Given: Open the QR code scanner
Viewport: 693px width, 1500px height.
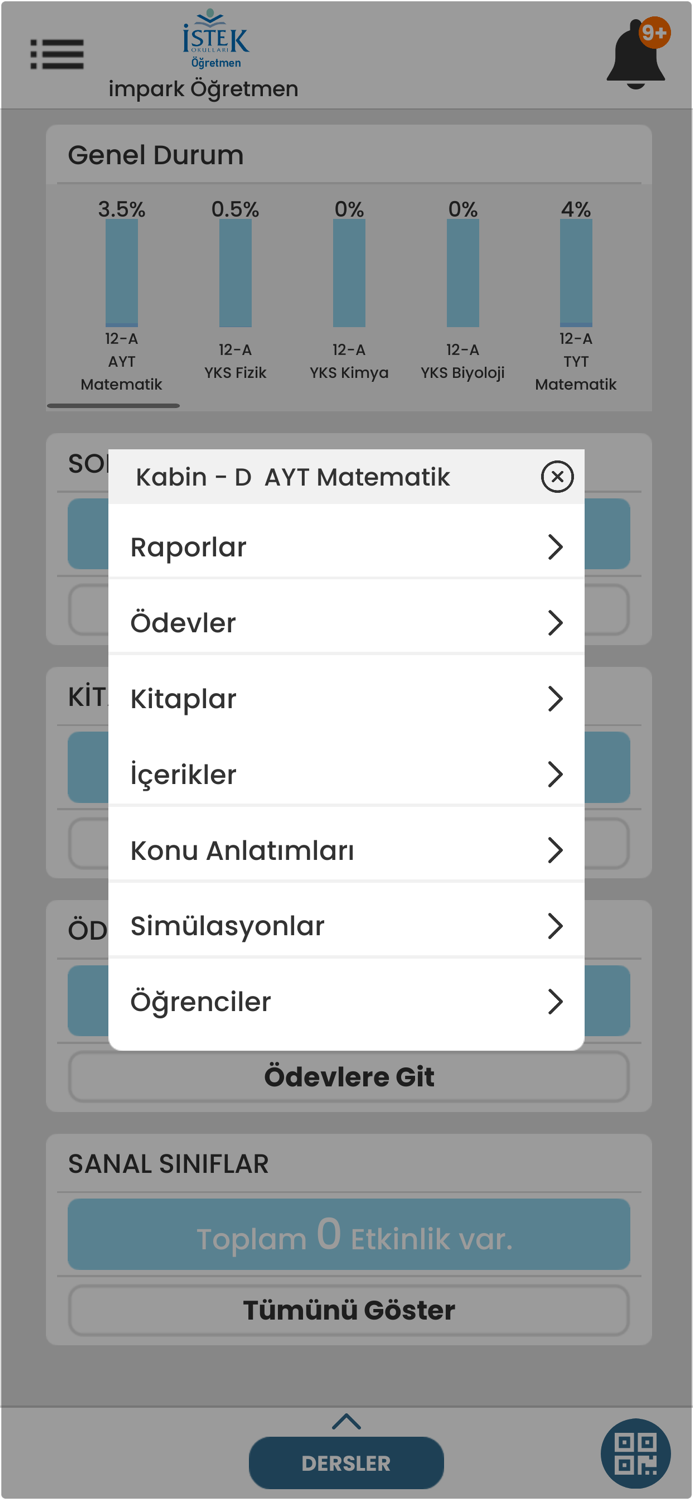Looking at the screenshot, I should point(634,1453).
